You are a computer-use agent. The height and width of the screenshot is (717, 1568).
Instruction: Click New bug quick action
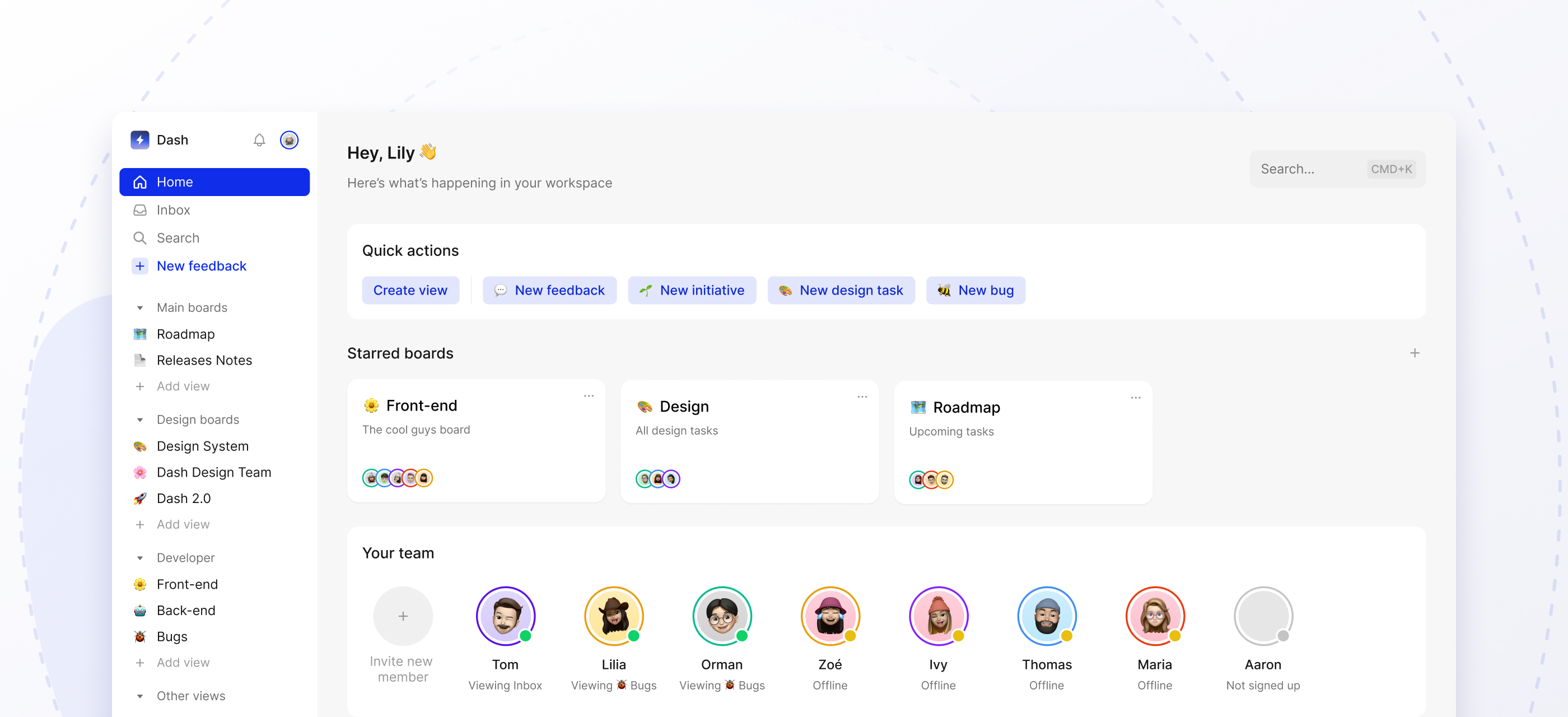976,290
